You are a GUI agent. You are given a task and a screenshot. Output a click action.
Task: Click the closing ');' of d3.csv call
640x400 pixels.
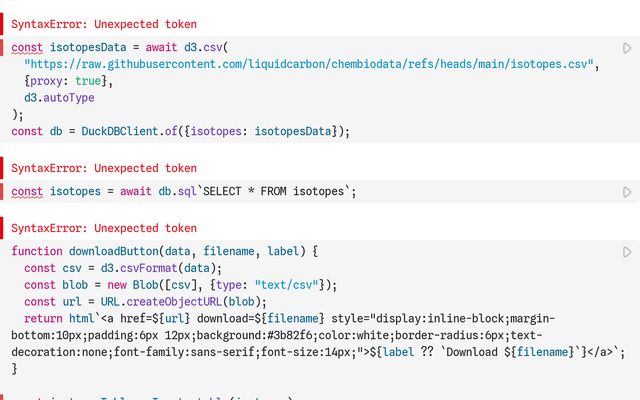(18, 115)
